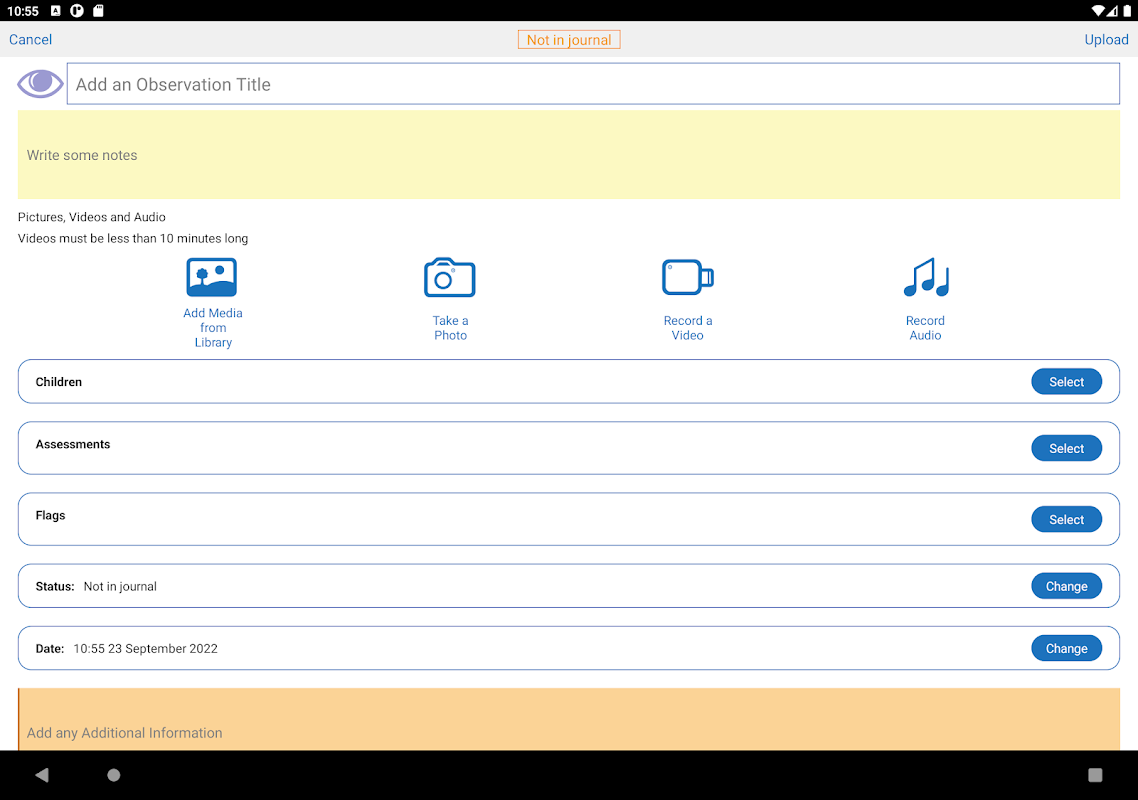Tap the Pictures, Videos and Audio heading

click(91, 217)
